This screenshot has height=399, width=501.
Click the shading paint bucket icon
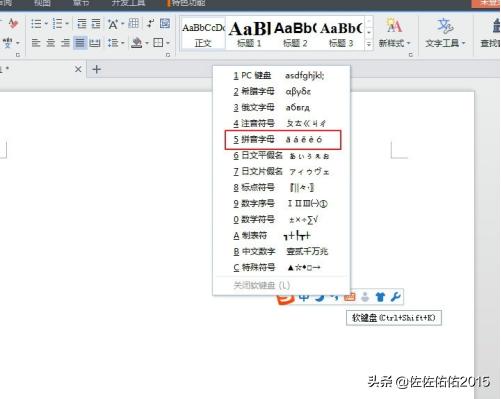click(137, 43)
